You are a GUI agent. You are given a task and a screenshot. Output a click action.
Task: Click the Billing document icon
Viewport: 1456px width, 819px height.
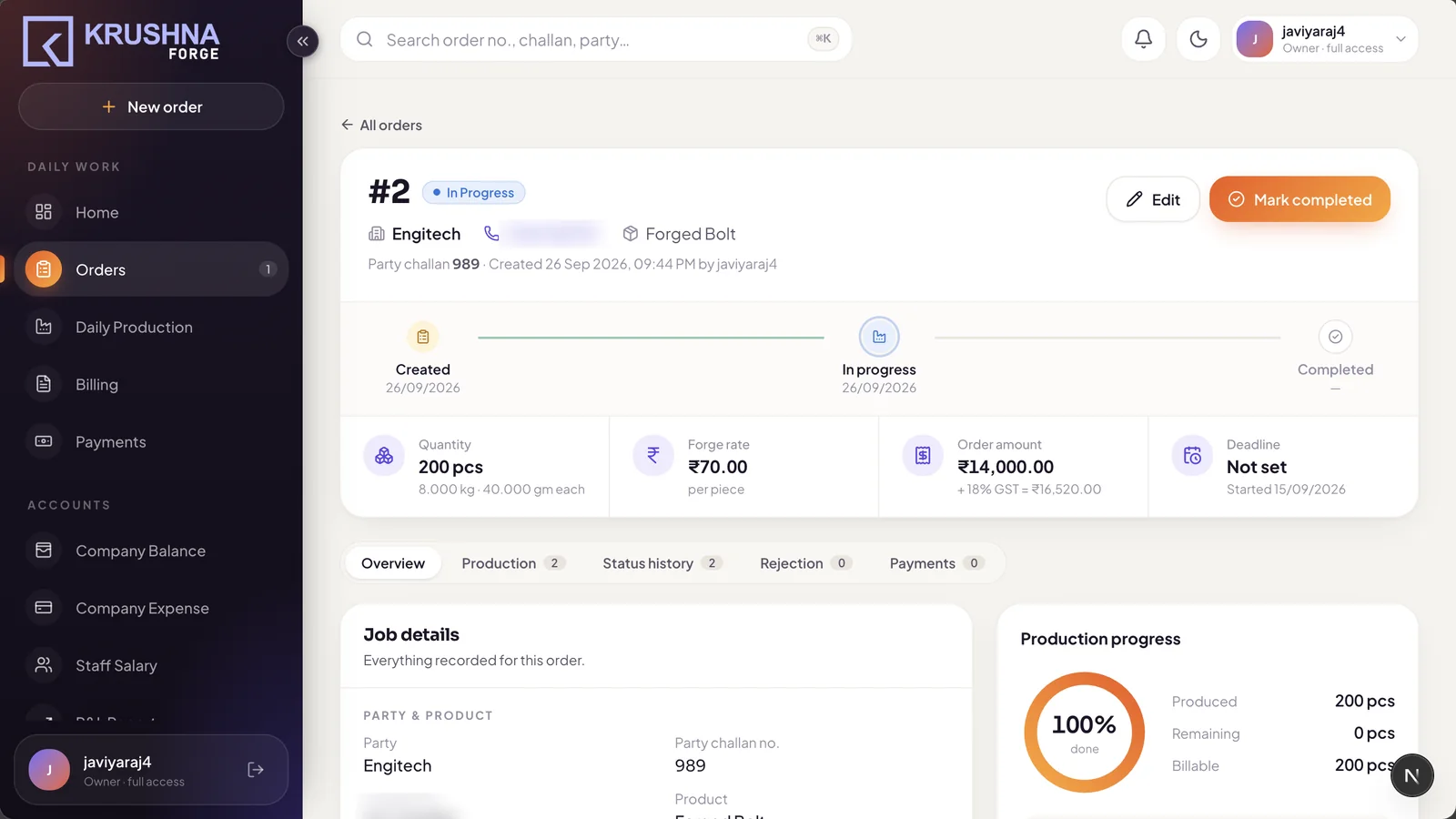click(44, 384)
